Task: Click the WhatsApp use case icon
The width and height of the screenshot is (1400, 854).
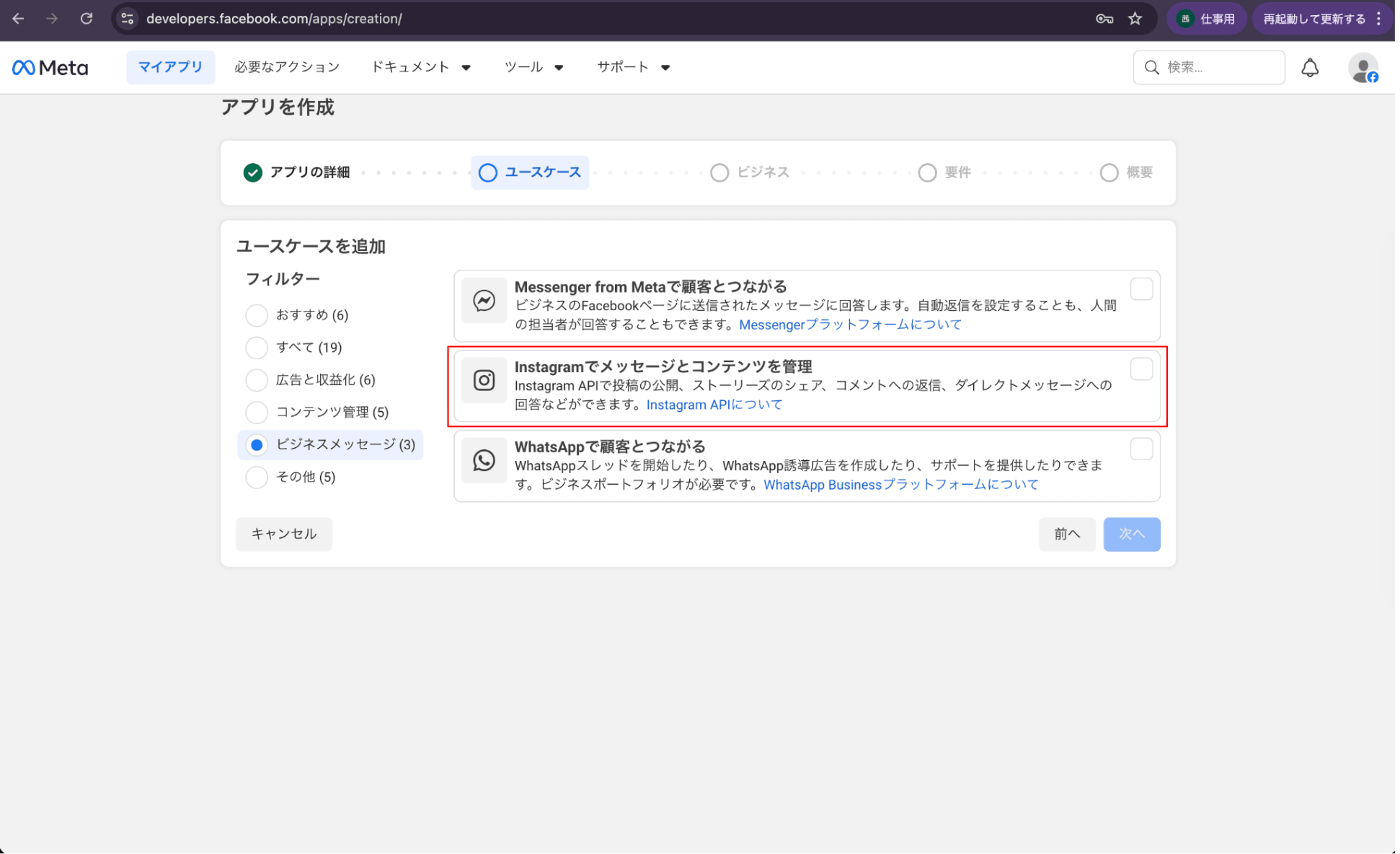Action: tap(485, 461)
